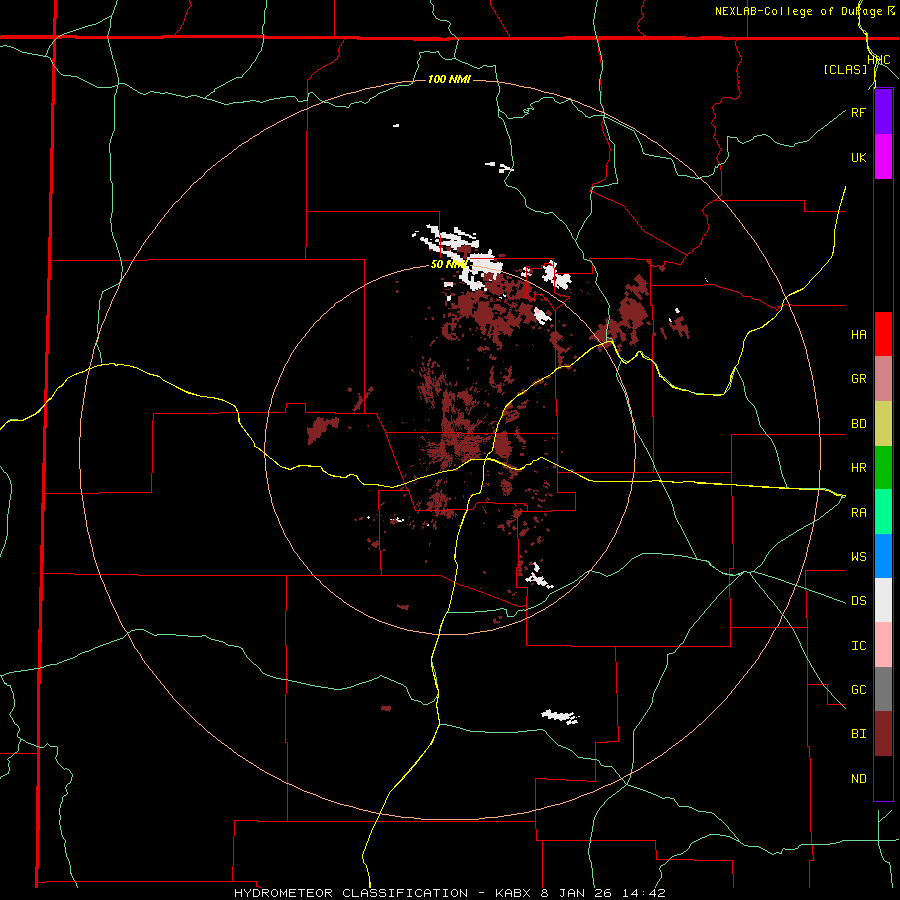
Task: Click the 'WS' legend label text
Action: point(858,557)
